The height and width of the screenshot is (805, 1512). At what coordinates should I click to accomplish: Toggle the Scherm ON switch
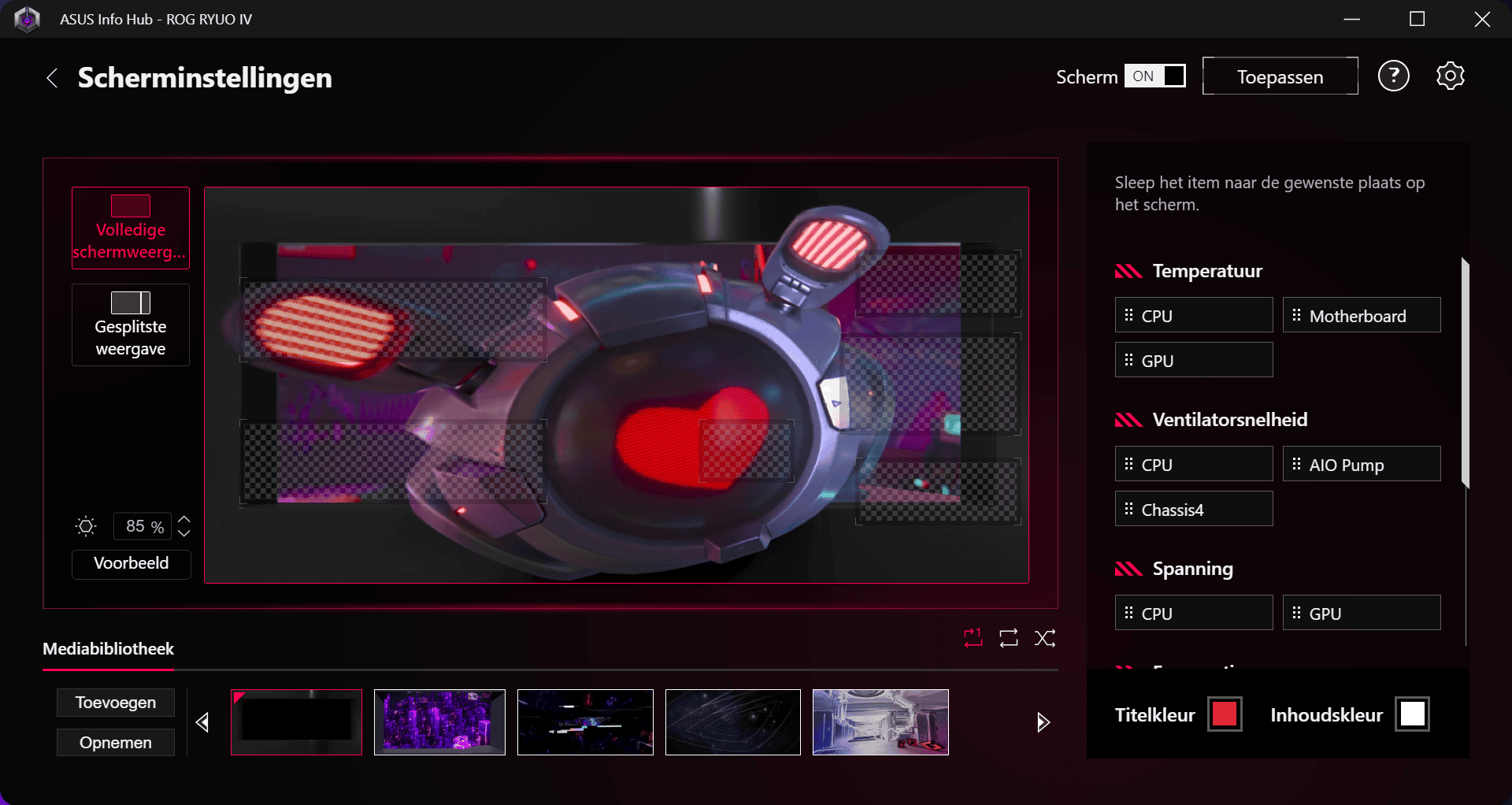1154,76
